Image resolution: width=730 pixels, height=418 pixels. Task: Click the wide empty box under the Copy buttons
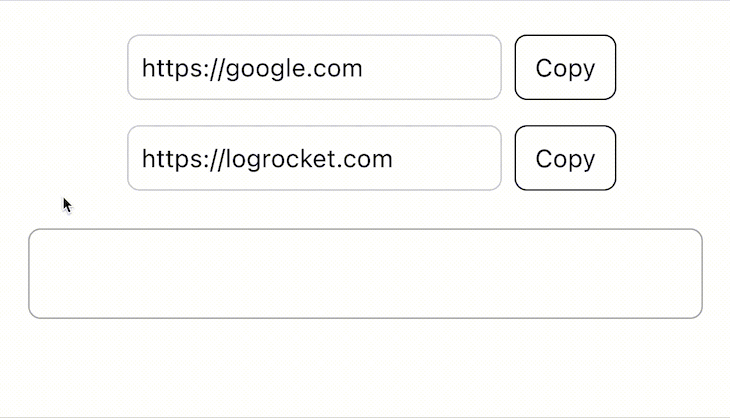[365, 274]
